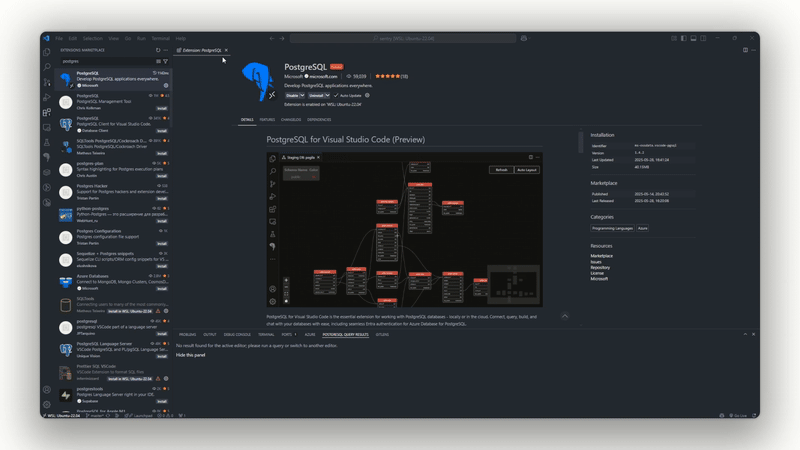The image size is (800, 450).
Task: Switch to the Changelog tab
Action: pos(291,120)
